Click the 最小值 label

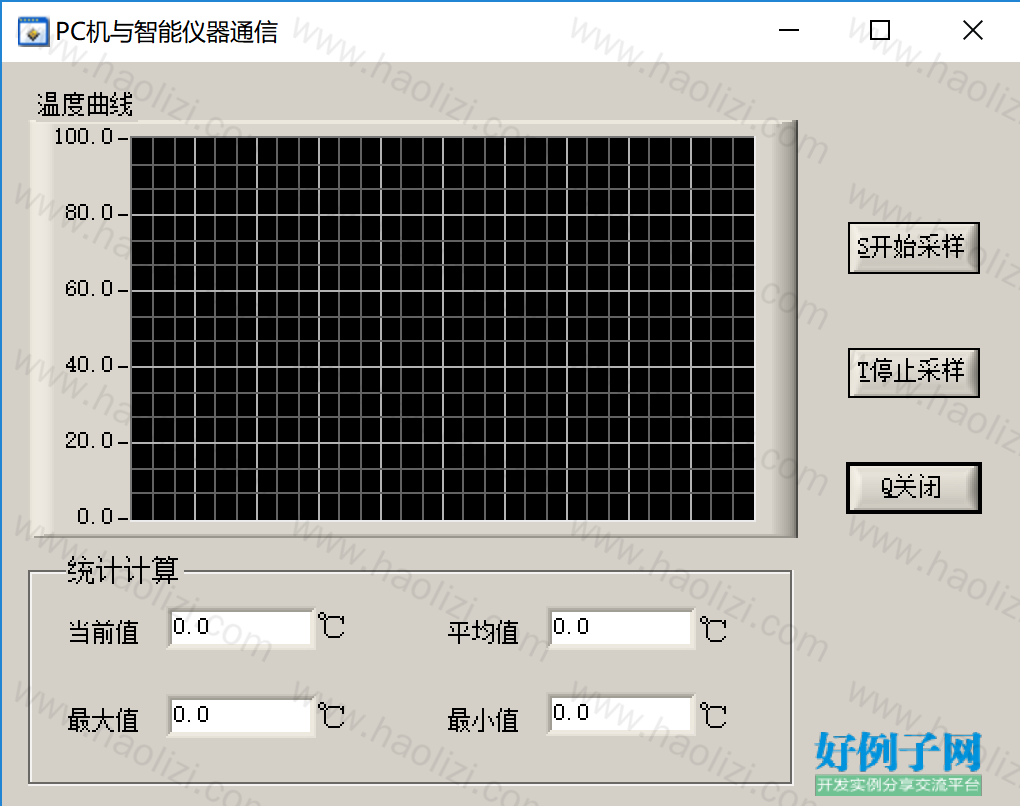483,720
